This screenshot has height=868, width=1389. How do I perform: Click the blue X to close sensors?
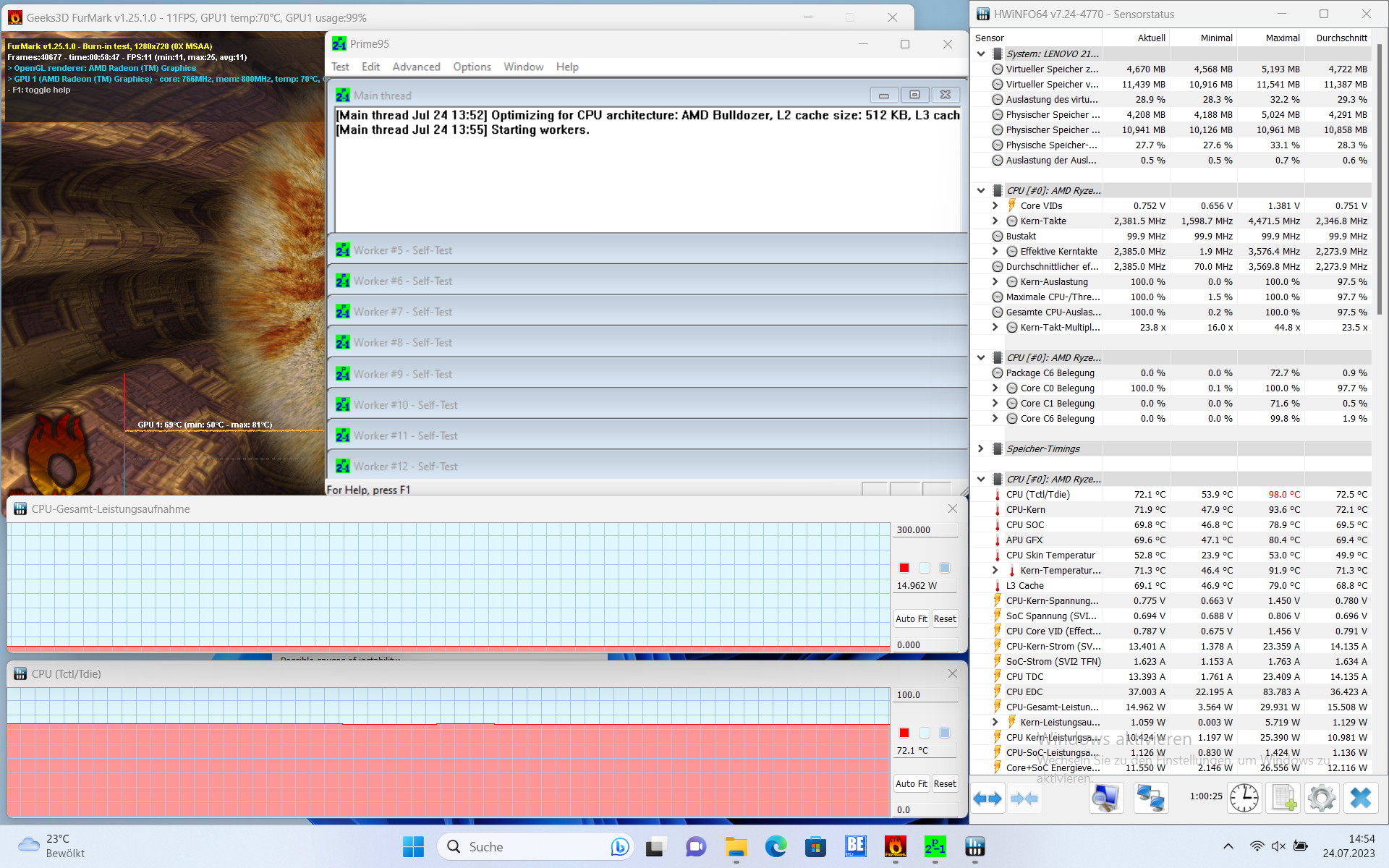point(1361,799)
